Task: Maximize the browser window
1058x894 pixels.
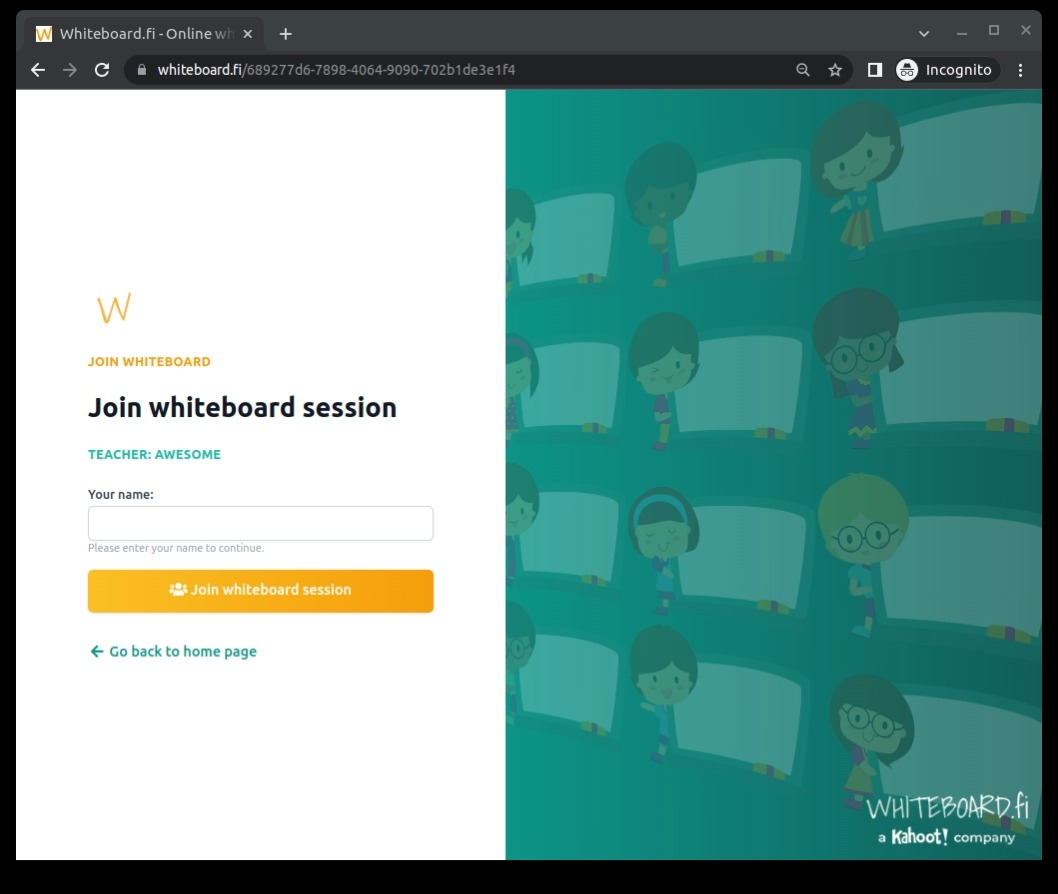Action: 994,30
